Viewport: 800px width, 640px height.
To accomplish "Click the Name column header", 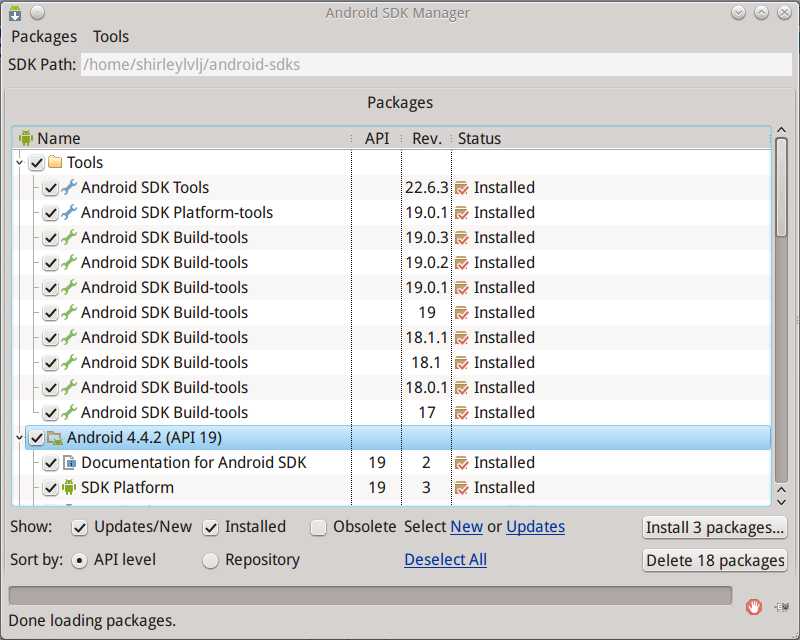I will (182, 138).
